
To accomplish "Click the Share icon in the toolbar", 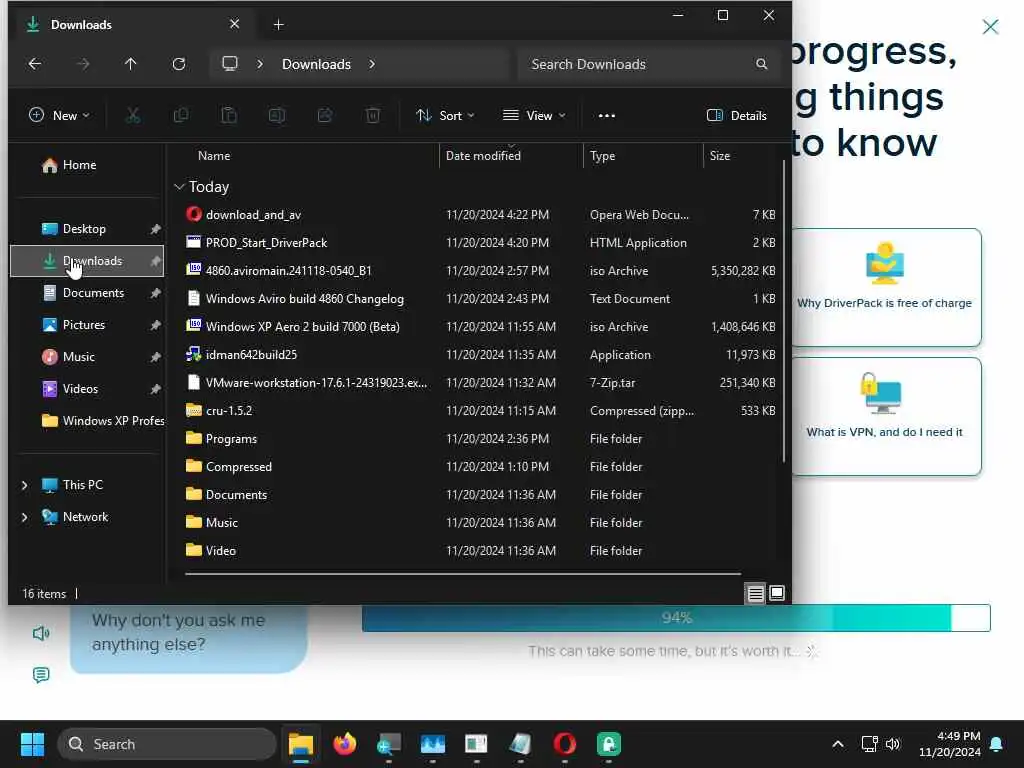I will 325,116.
